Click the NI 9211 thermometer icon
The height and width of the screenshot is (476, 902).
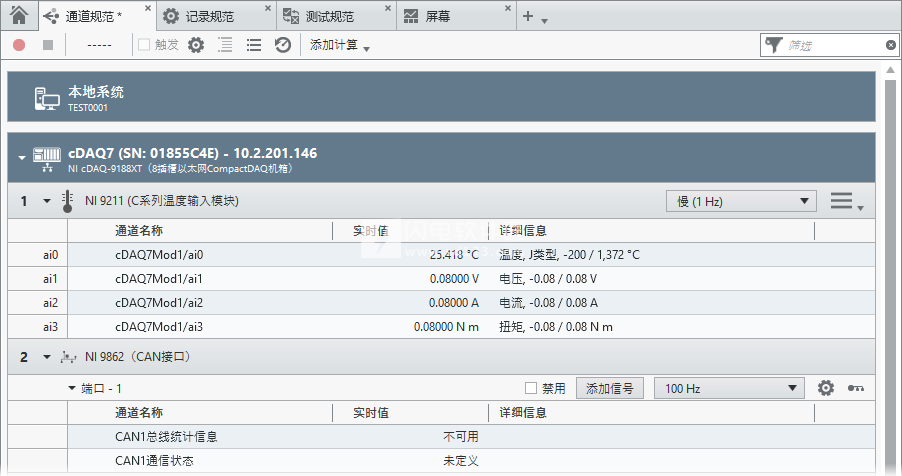[x=67, y=201]
